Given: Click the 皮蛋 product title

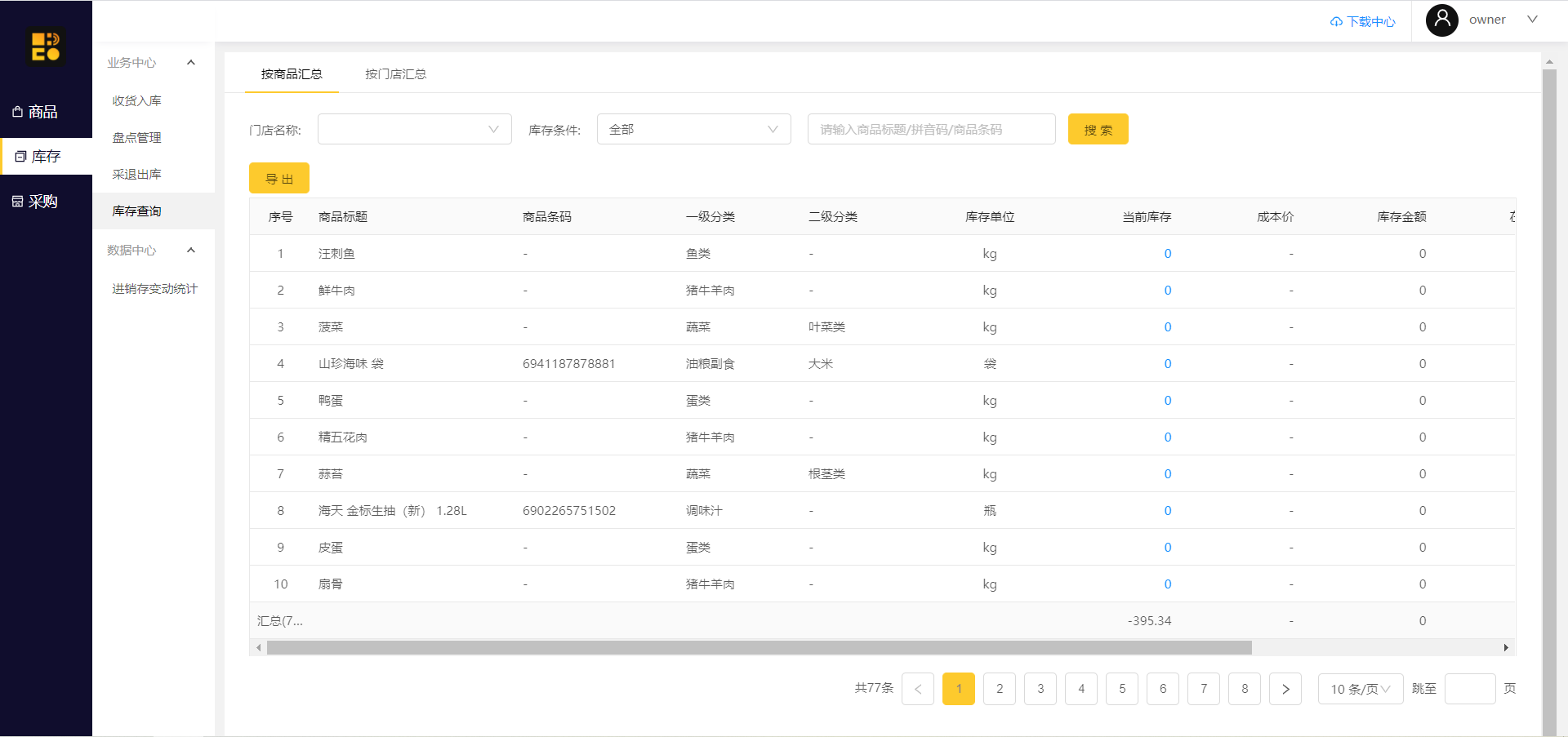Looking at the screenshot, I should tap(331, 548).
